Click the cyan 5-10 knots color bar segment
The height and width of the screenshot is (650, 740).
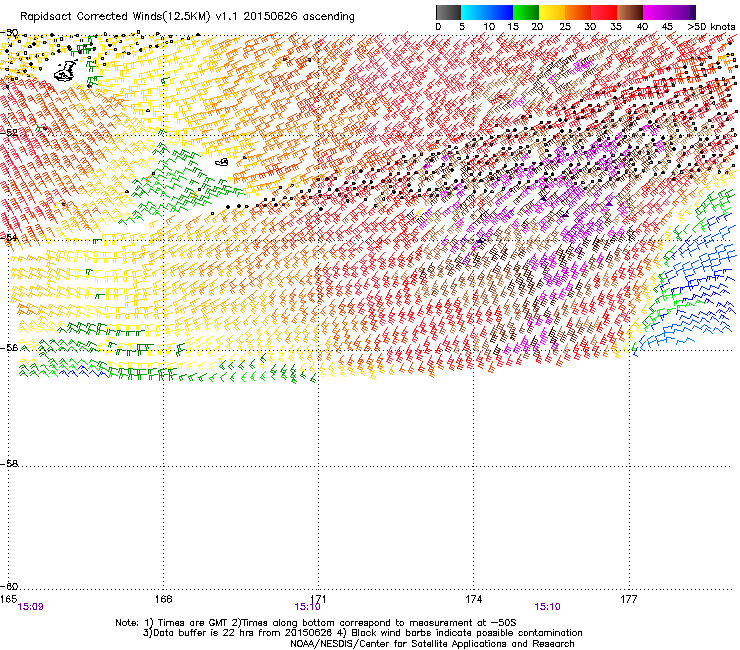tap(474, 12)
